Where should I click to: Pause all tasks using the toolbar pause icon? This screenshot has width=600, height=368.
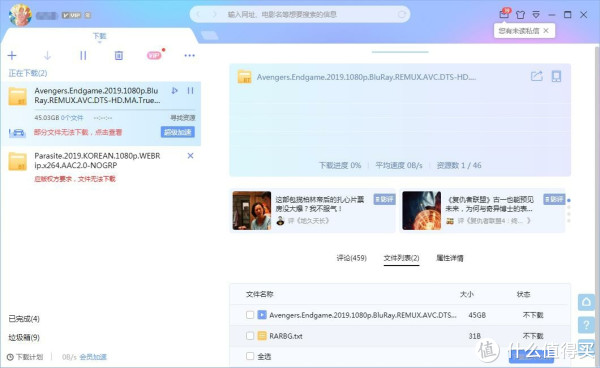pos(83,56)
